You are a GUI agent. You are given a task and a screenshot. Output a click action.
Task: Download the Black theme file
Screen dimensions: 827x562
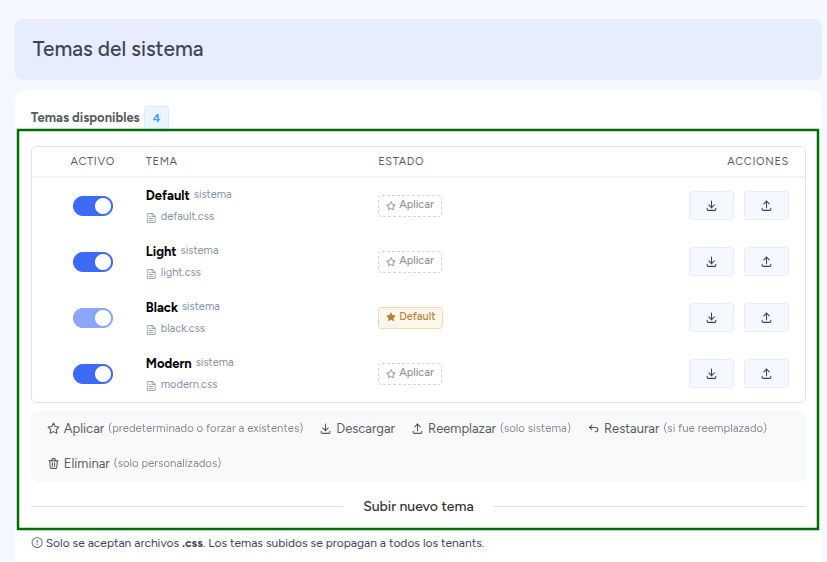[x=711, y=317]
